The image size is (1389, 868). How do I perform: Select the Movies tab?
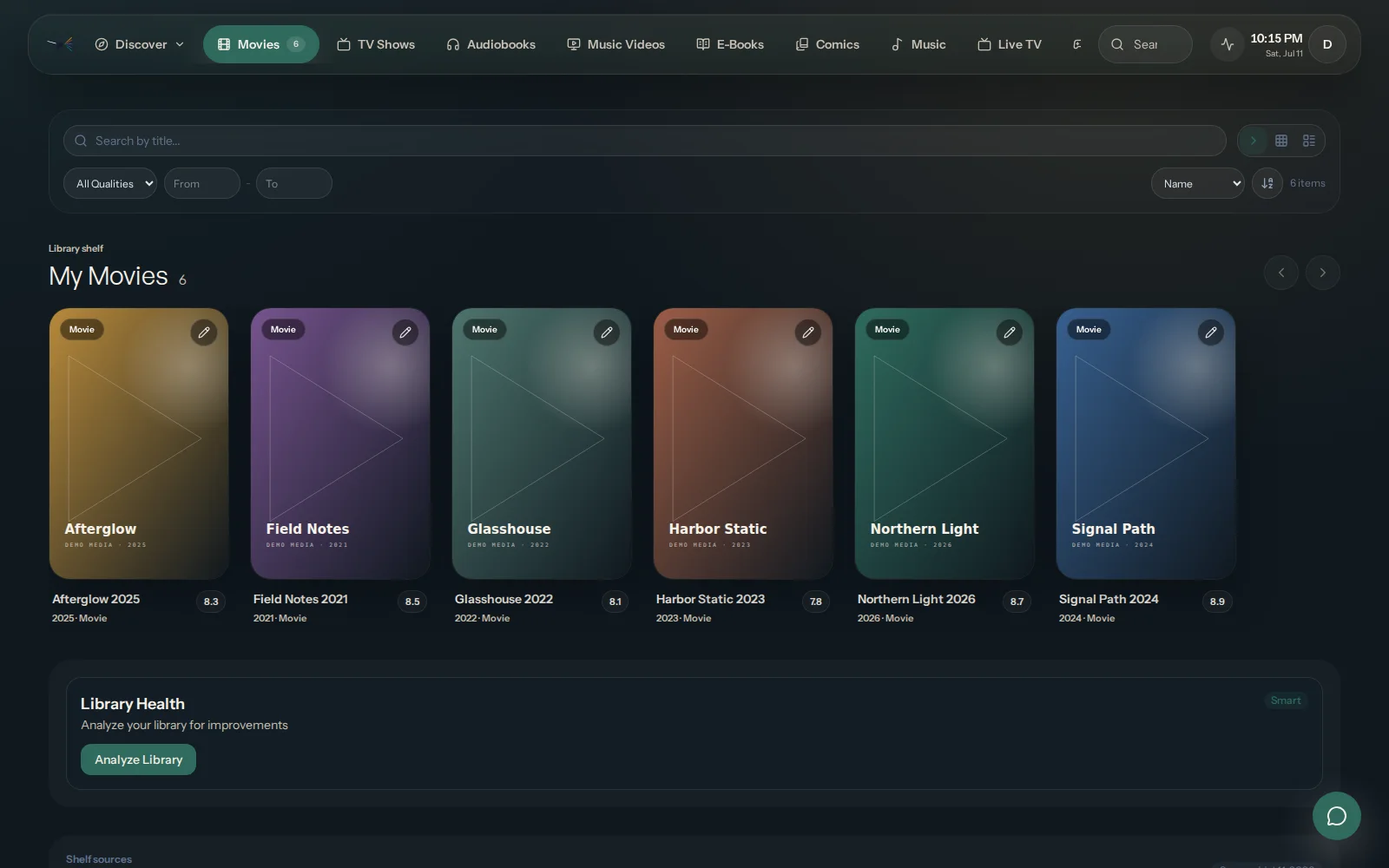[260, 44]
